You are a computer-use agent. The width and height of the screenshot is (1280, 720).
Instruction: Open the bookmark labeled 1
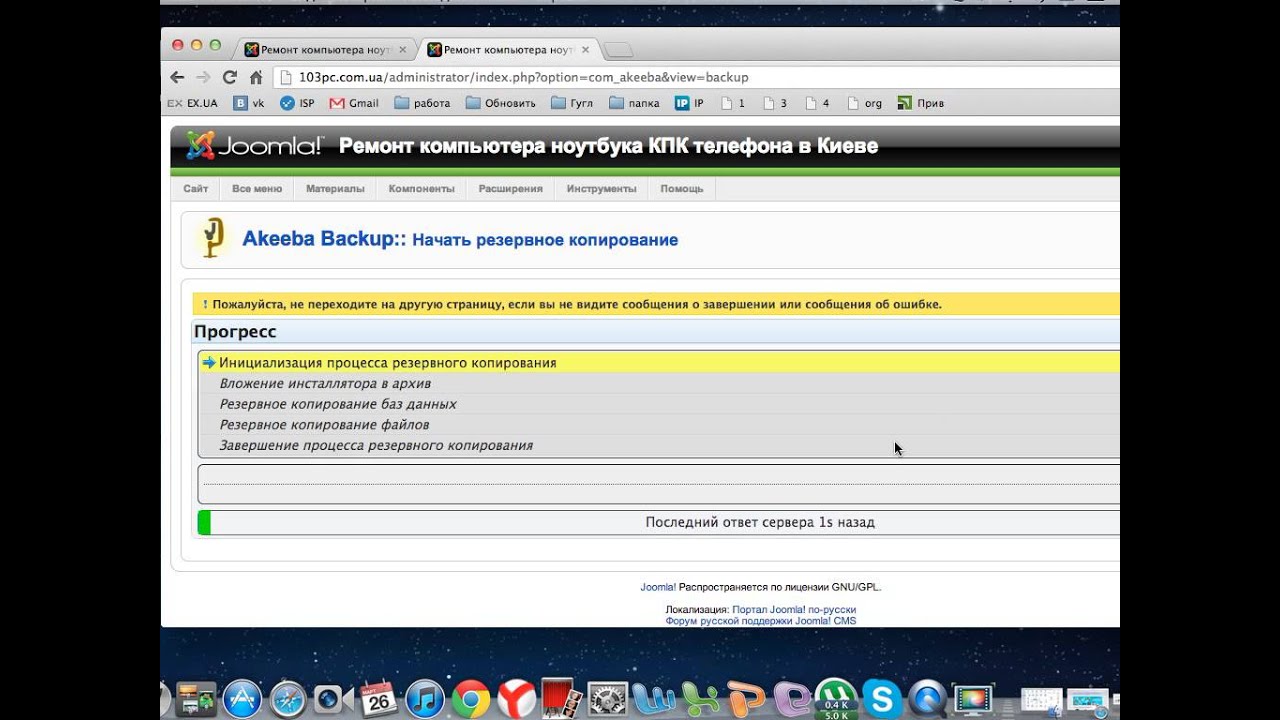click(733, 103)
